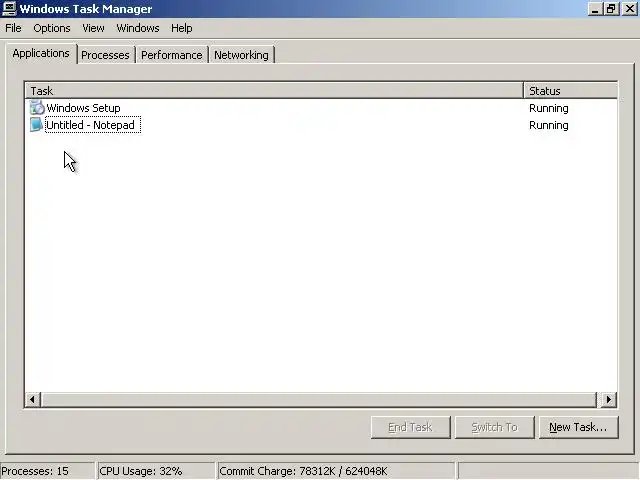Open the View menu

pyautogui.click(x=93, y=28)
